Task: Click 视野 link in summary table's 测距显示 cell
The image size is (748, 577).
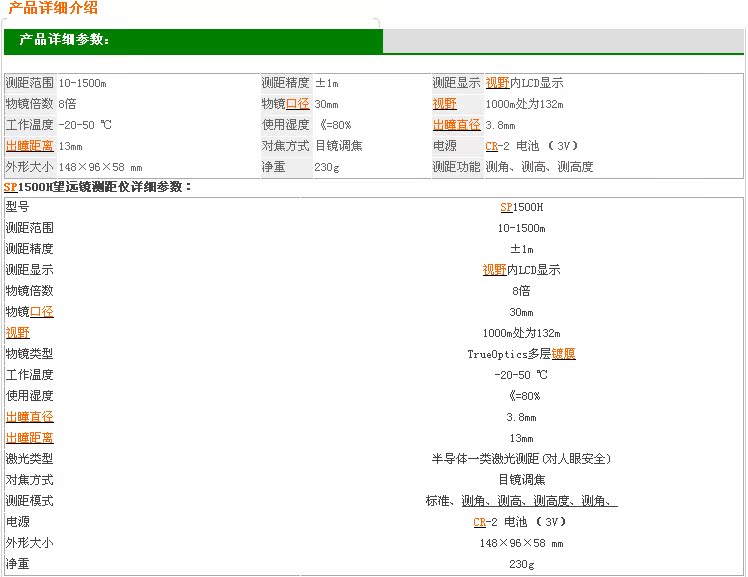Action: 497,83
